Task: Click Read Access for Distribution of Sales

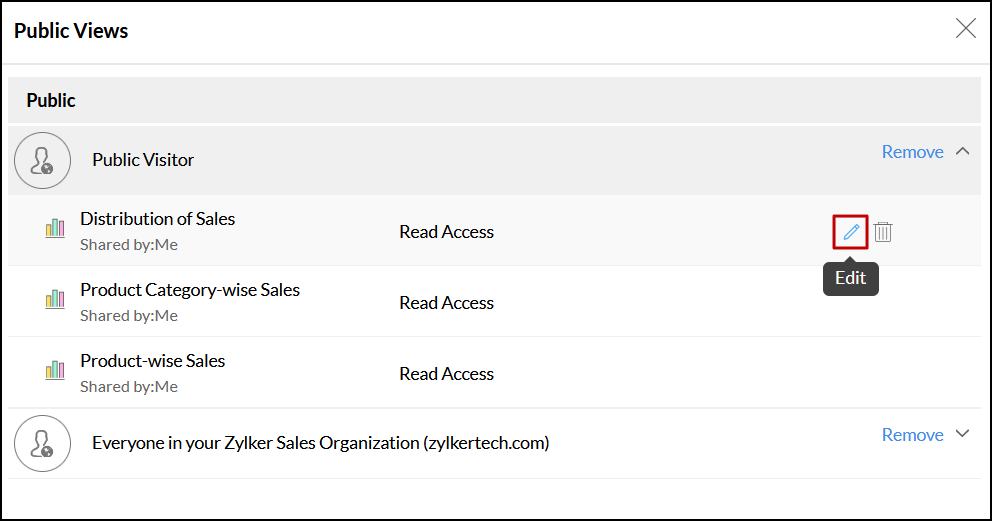Action: pos(446,232)
